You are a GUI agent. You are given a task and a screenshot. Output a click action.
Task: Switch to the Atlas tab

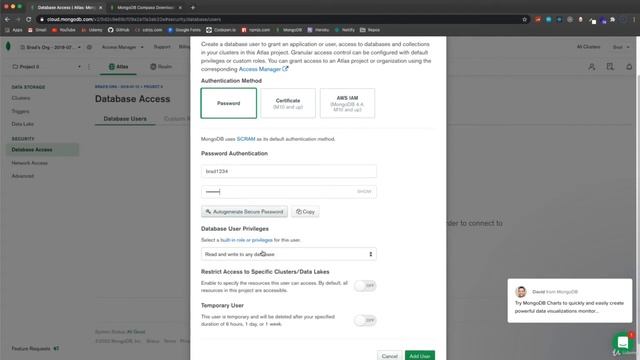(x=118, y=67)
